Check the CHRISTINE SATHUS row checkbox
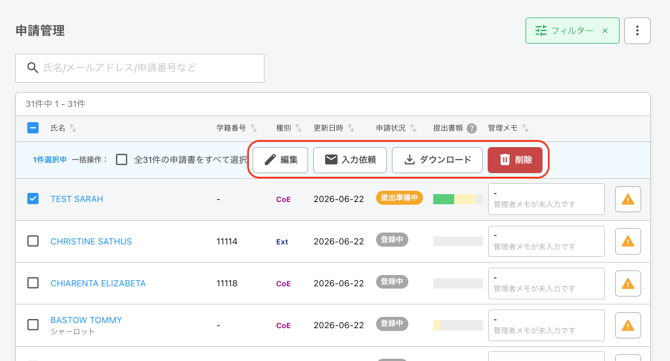Viewport: 670px width, 361px height. pos(33,241)
